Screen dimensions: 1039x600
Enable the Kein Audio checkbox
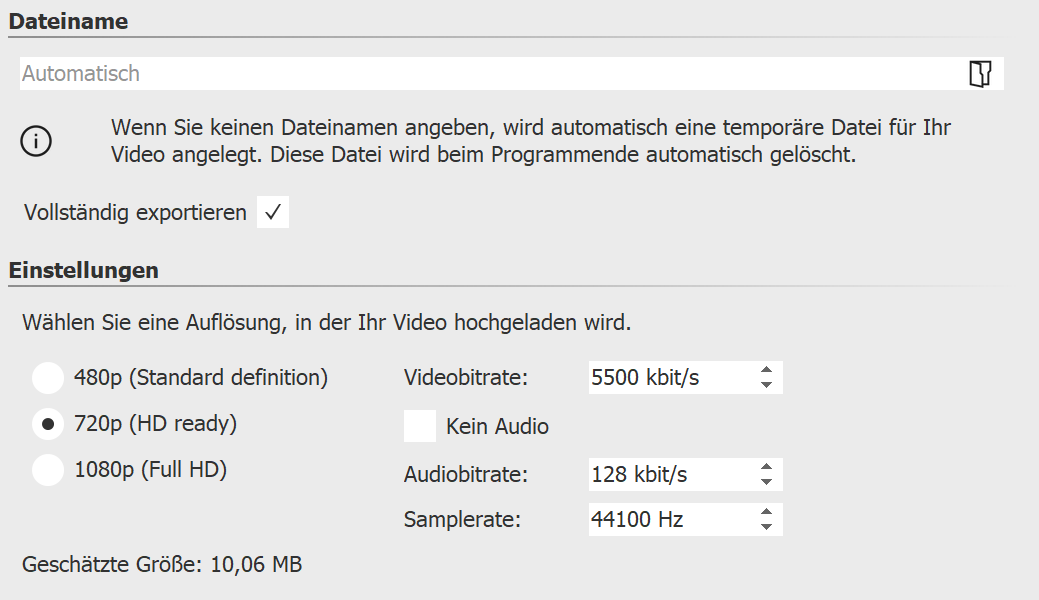click(x=421, y=426)
